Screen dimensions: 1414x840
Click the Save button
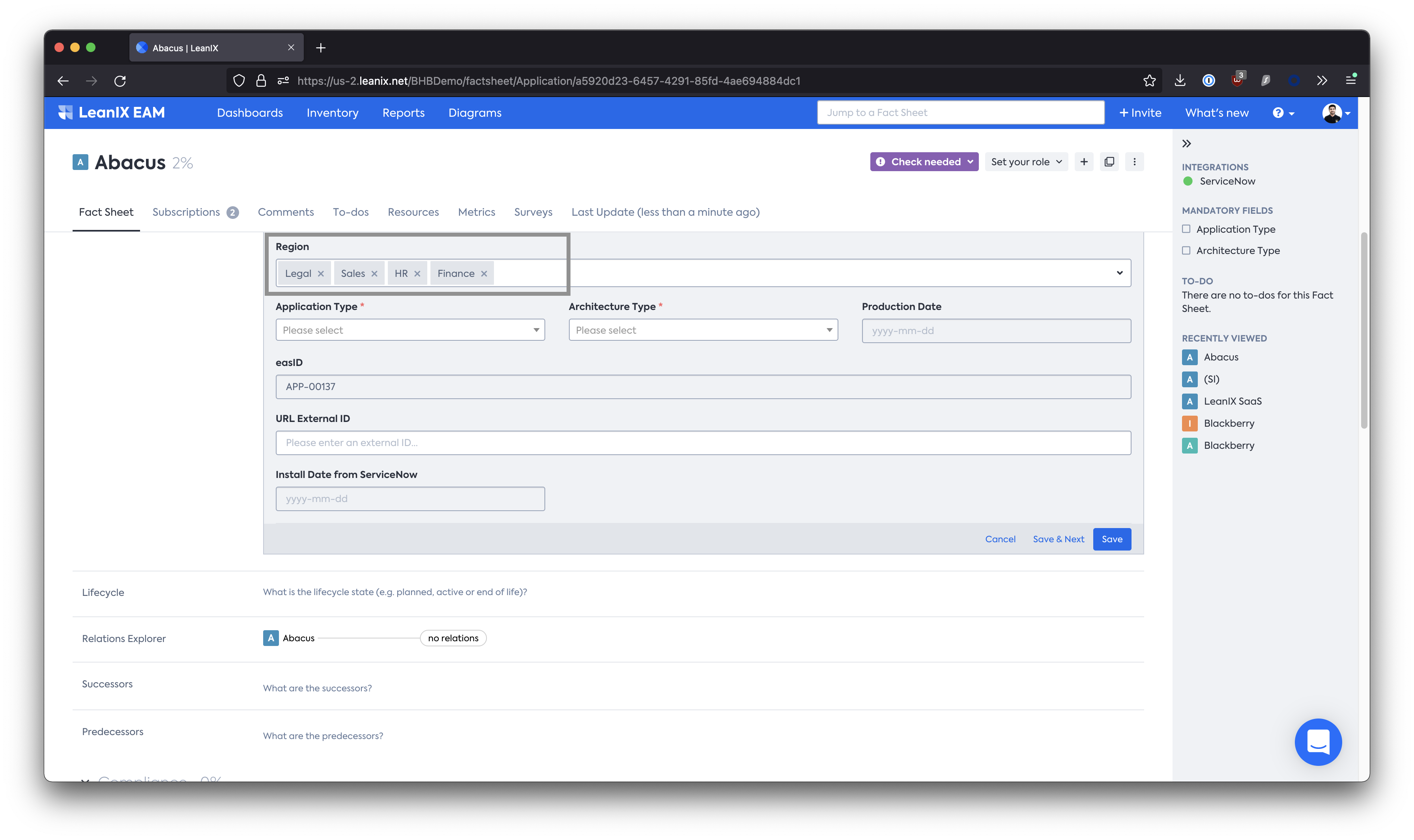(x=1112, y=539)
